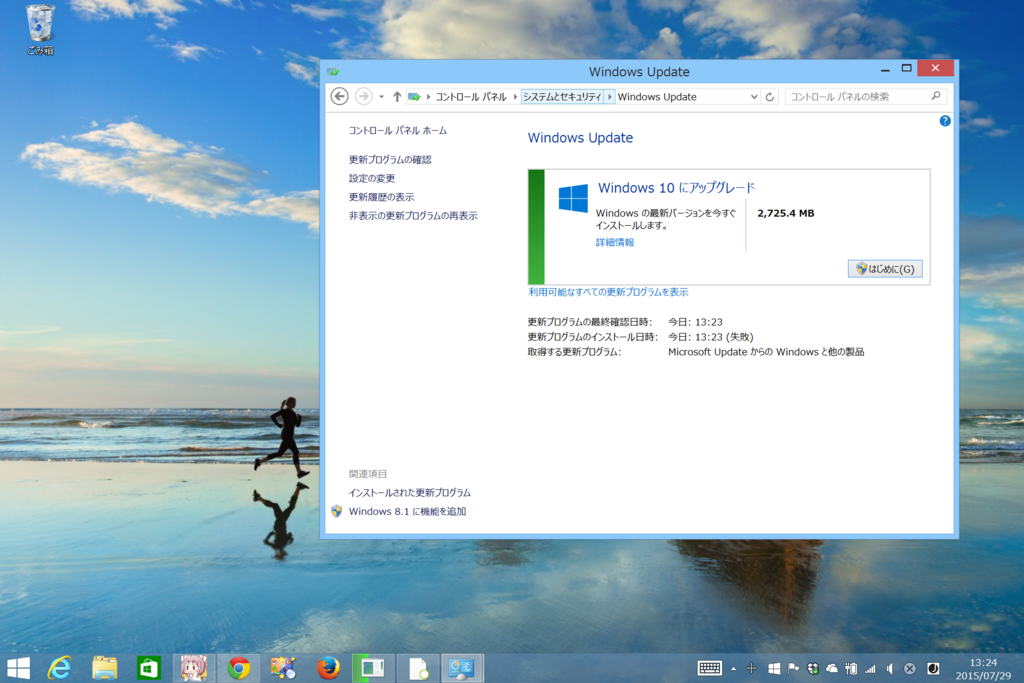Switch to the green progress window in taskbar

point(372,668)
